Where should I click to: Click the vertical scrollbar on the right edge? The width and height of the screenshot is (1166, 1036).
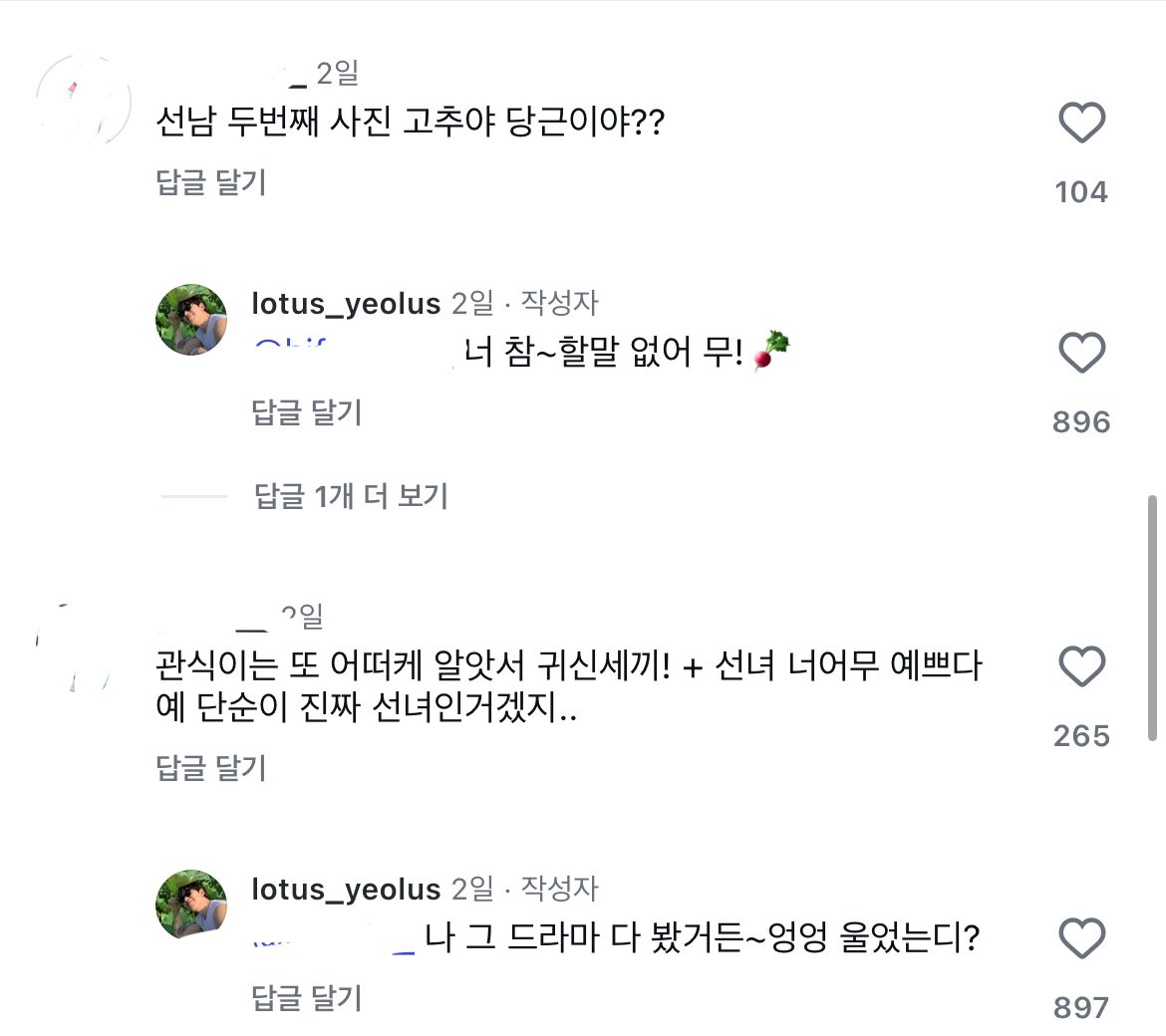coord(1152,618)
